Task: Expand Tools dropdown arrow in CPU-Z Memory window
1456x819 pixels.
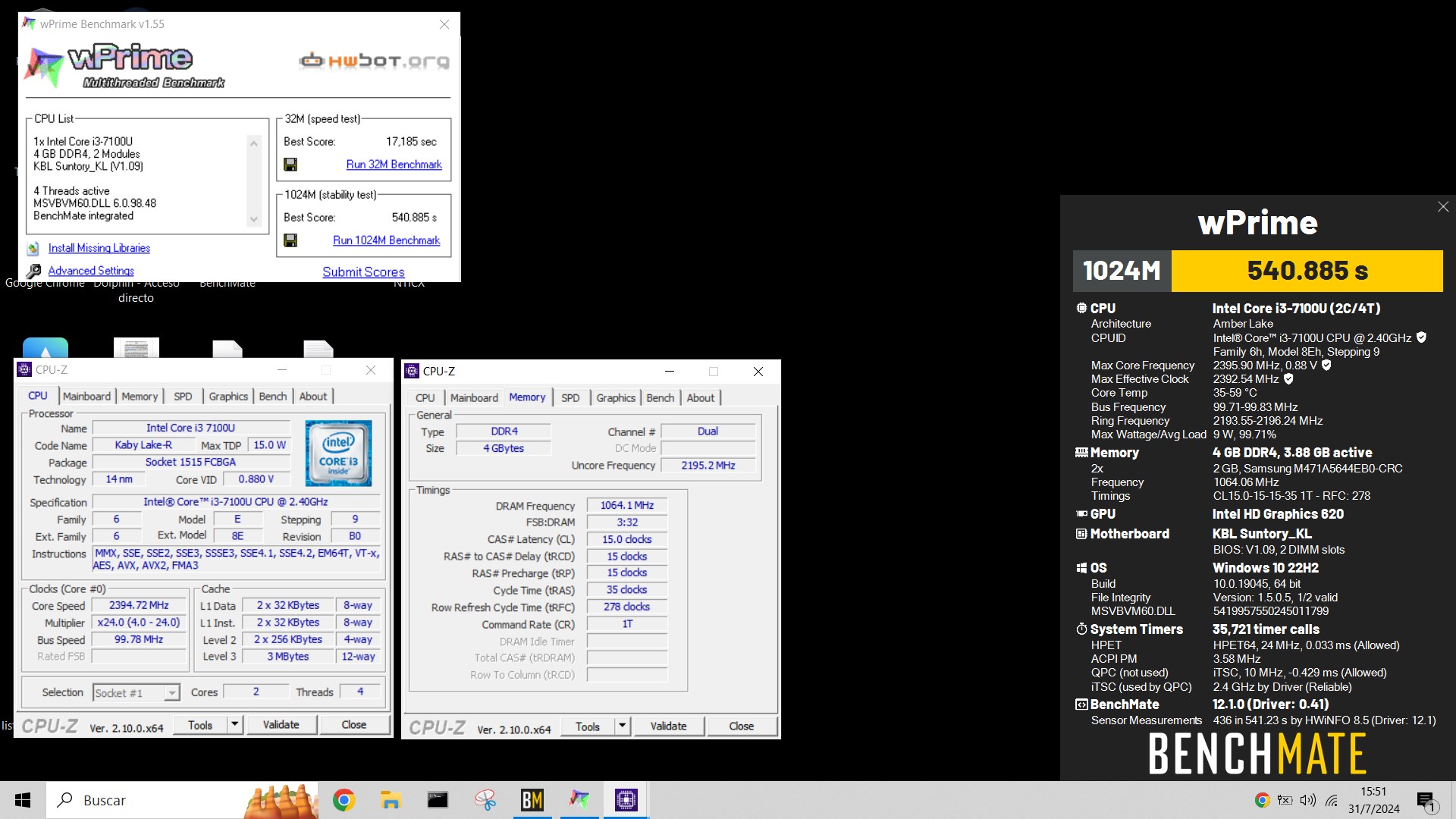Action: point(623,726)
